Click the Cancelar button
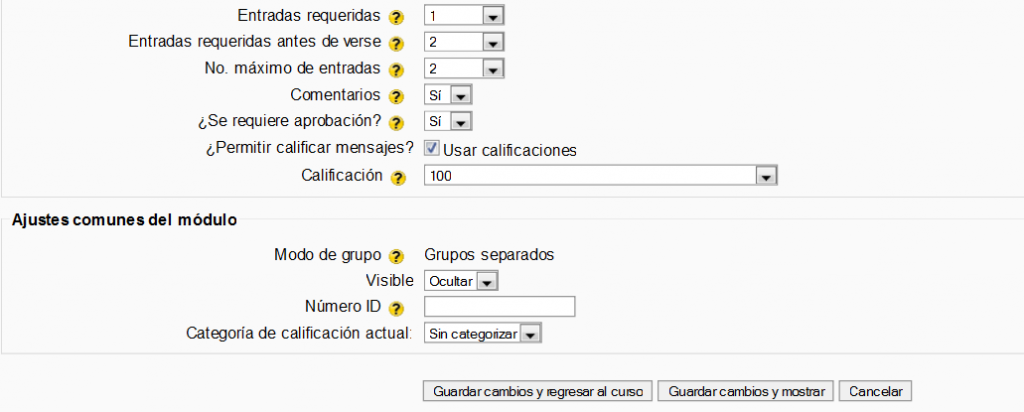 click(x=875, y=391)
